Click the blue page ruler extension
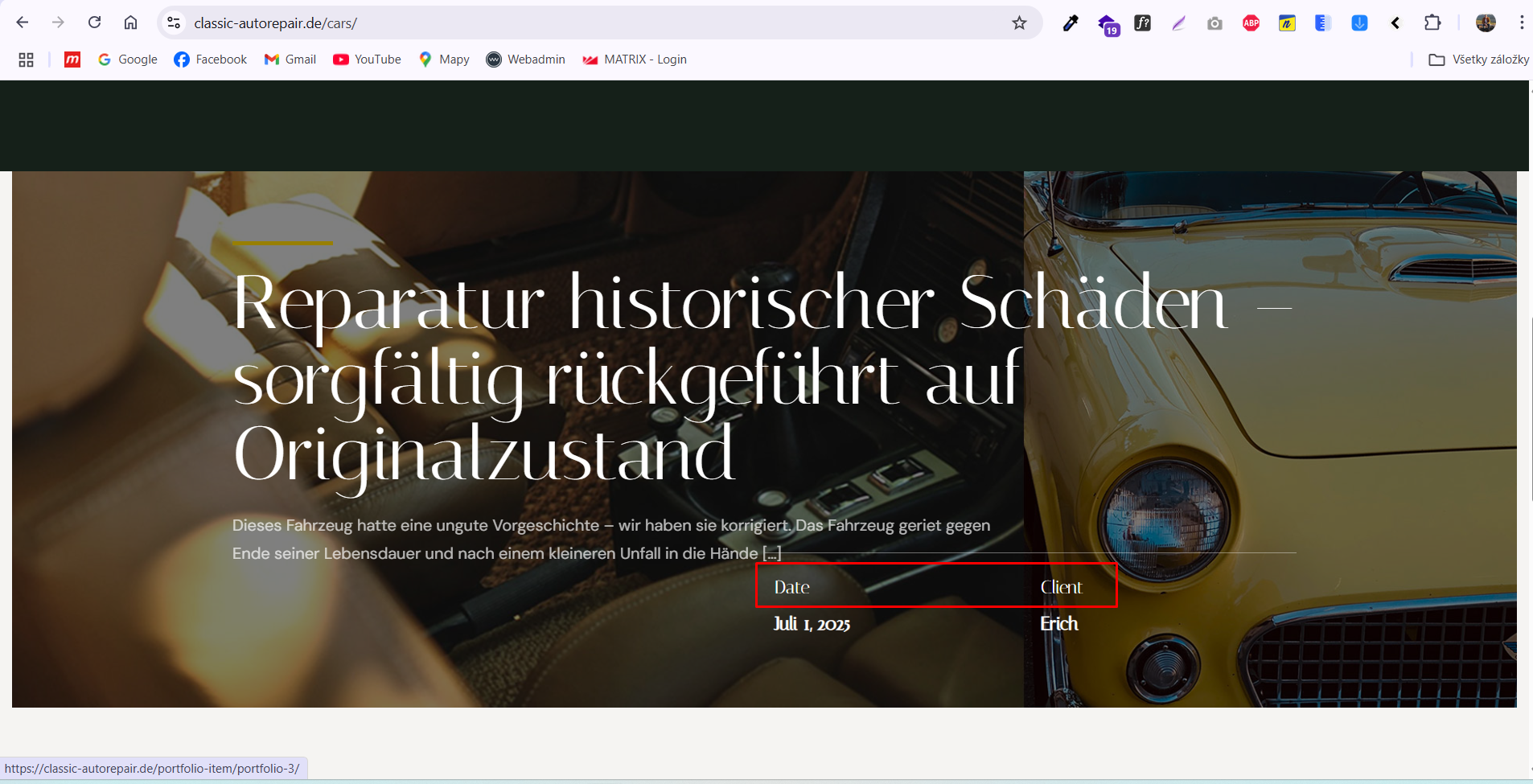Image resolution: width=1533 pixels, height=784 pixels. point(1322,23)
